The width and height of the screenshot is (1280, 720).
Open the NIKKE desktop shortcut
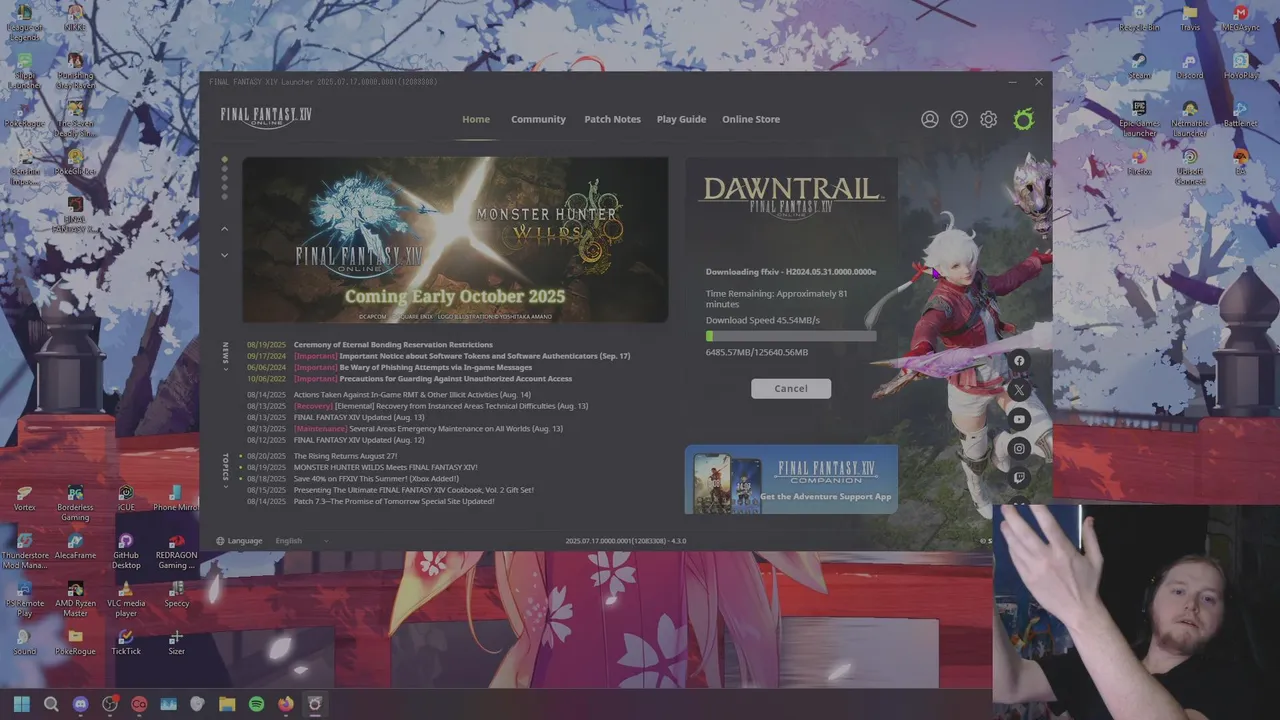(75, 19)
